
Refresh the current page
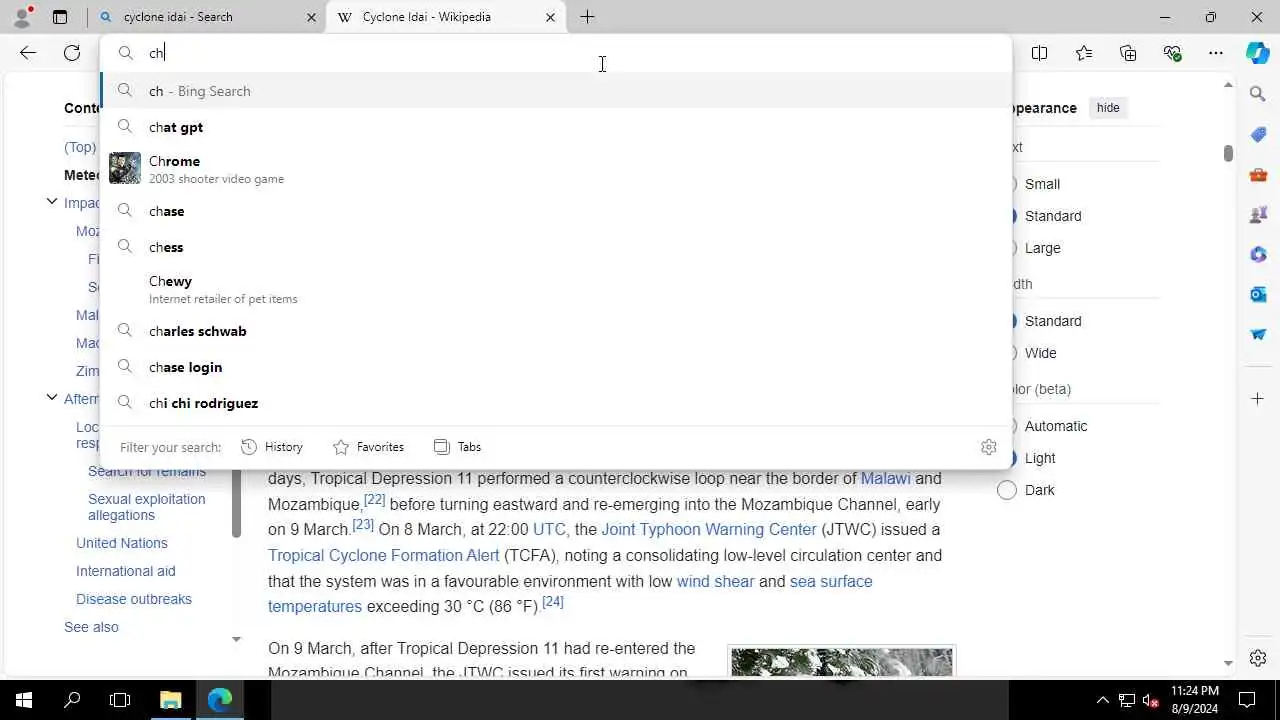pos(72,53)
